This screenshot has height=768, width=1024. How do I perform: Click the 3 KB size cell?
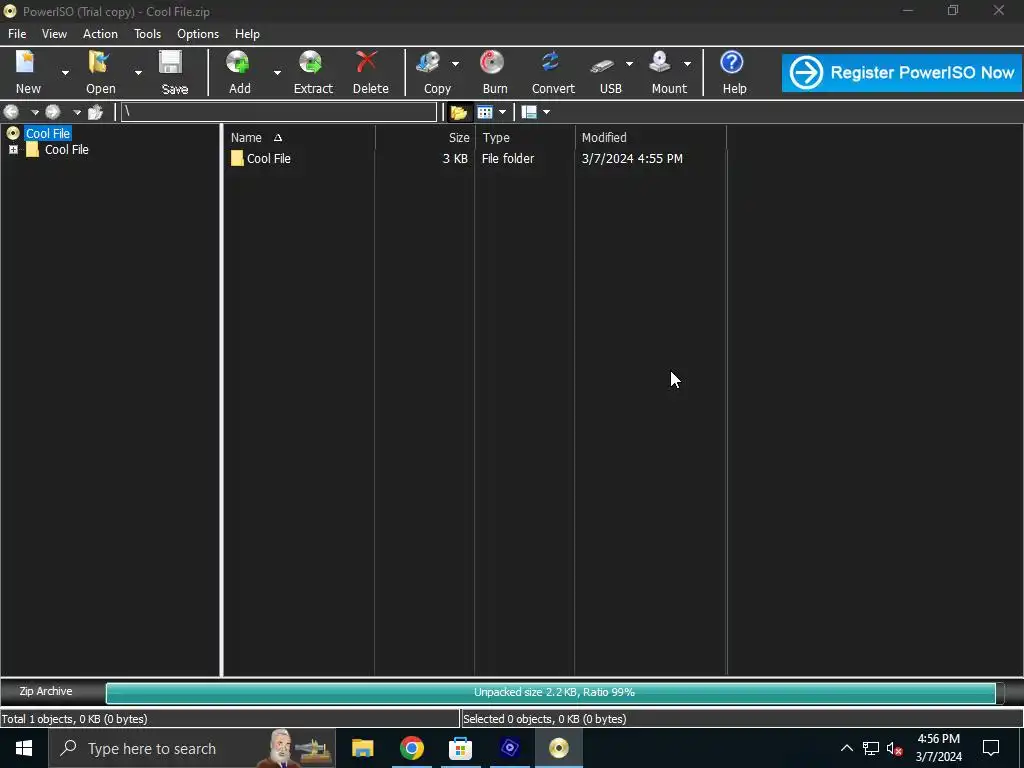click(455, 159)
